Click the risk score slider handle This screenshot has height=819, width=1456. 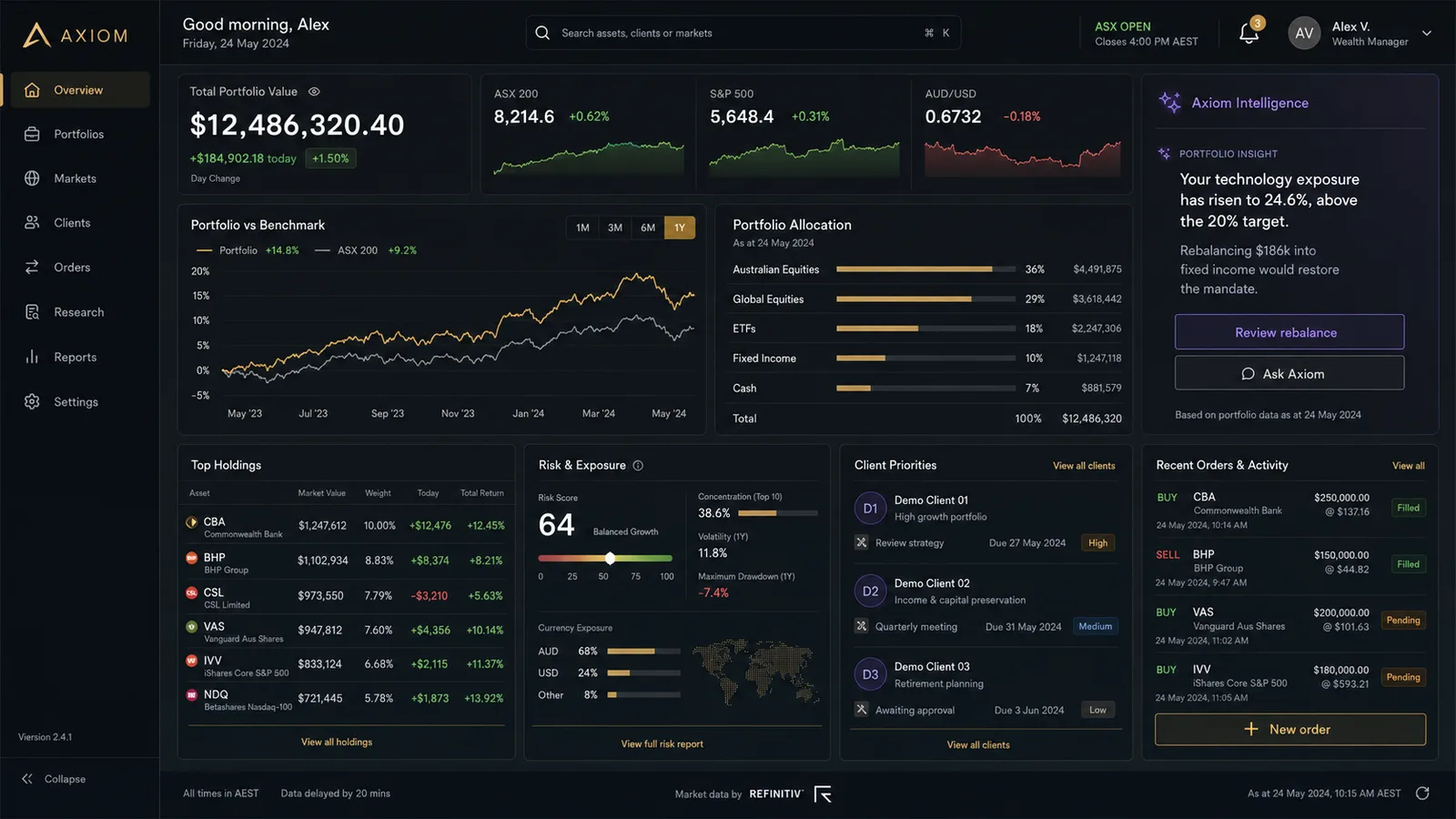pyautogui.click(x=611, y=558)
